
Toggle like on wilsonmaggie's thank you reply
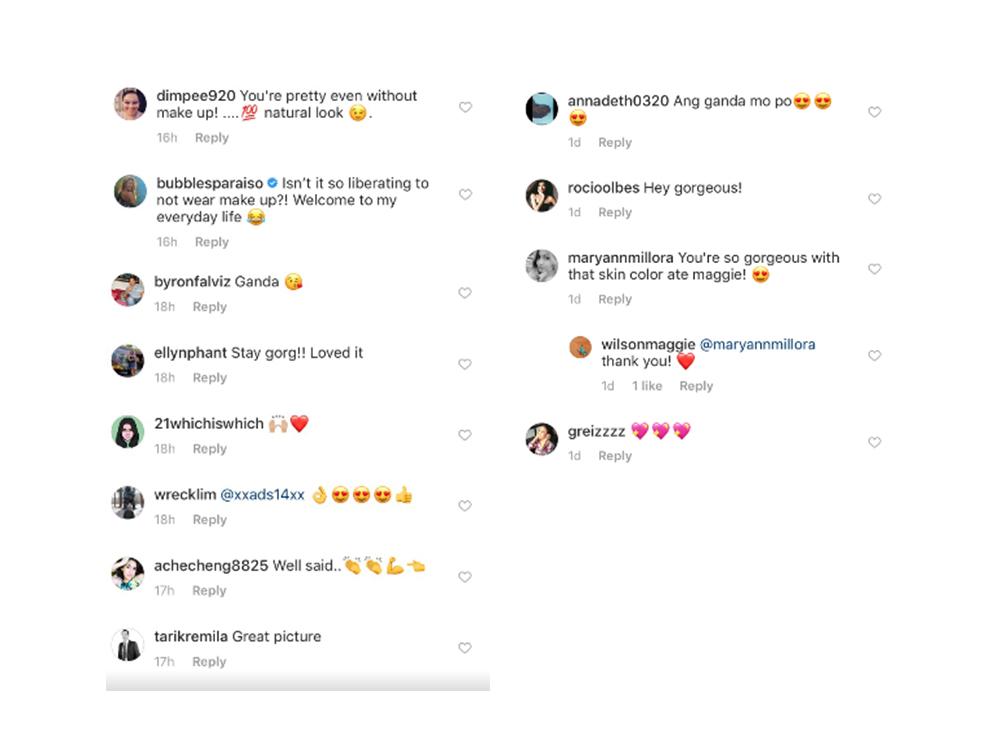[x=874, y=355]
